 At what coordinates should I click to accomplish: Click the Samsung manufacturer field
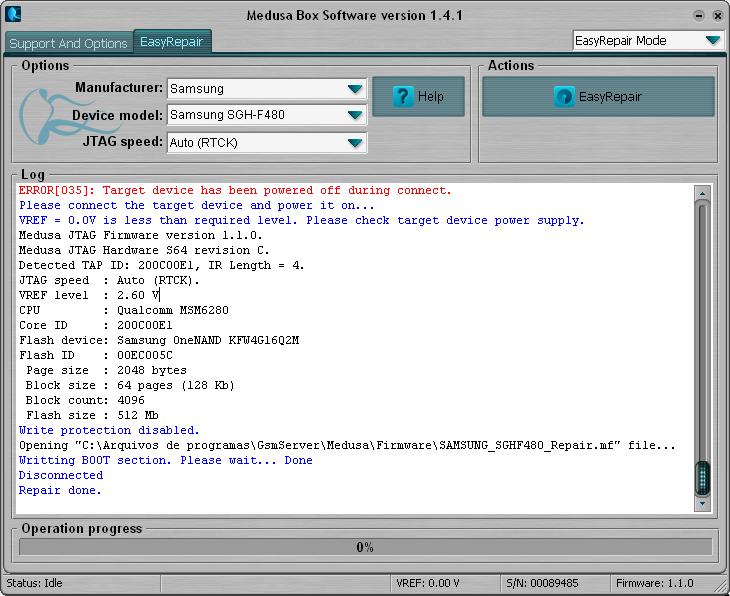tap(267, 88)
